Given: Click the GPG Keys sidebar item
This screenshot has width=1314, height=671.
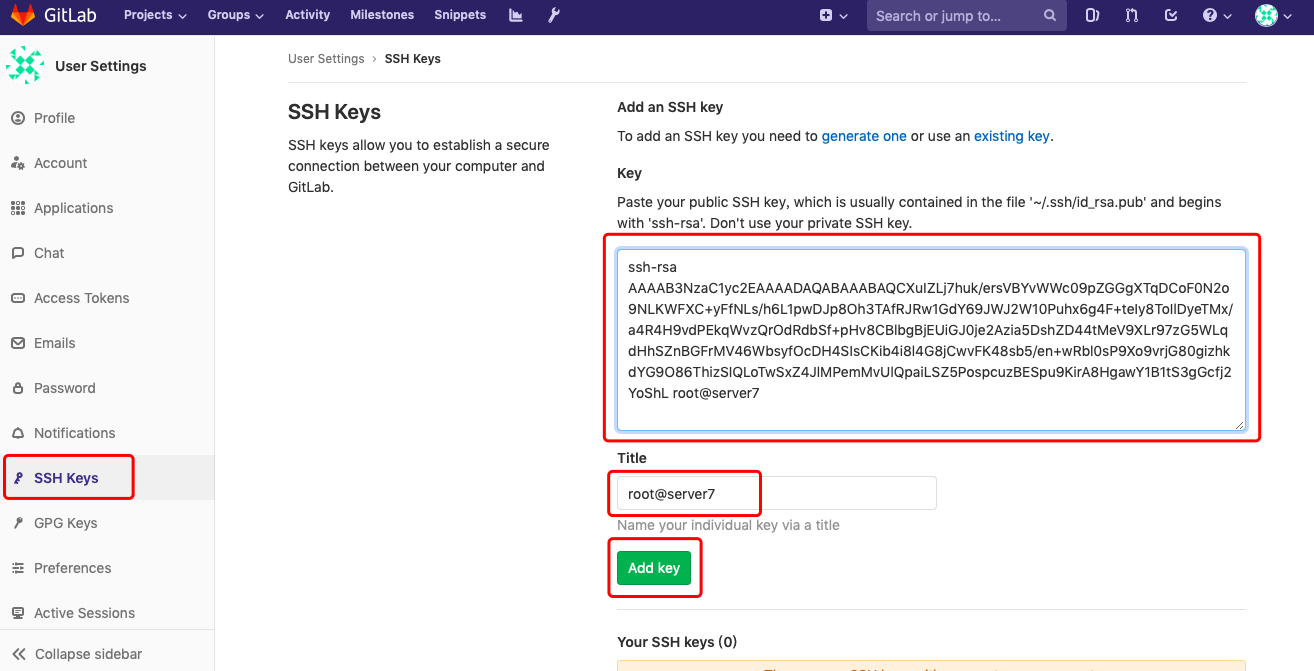Looking at the screenshot, I should point(65,523).
